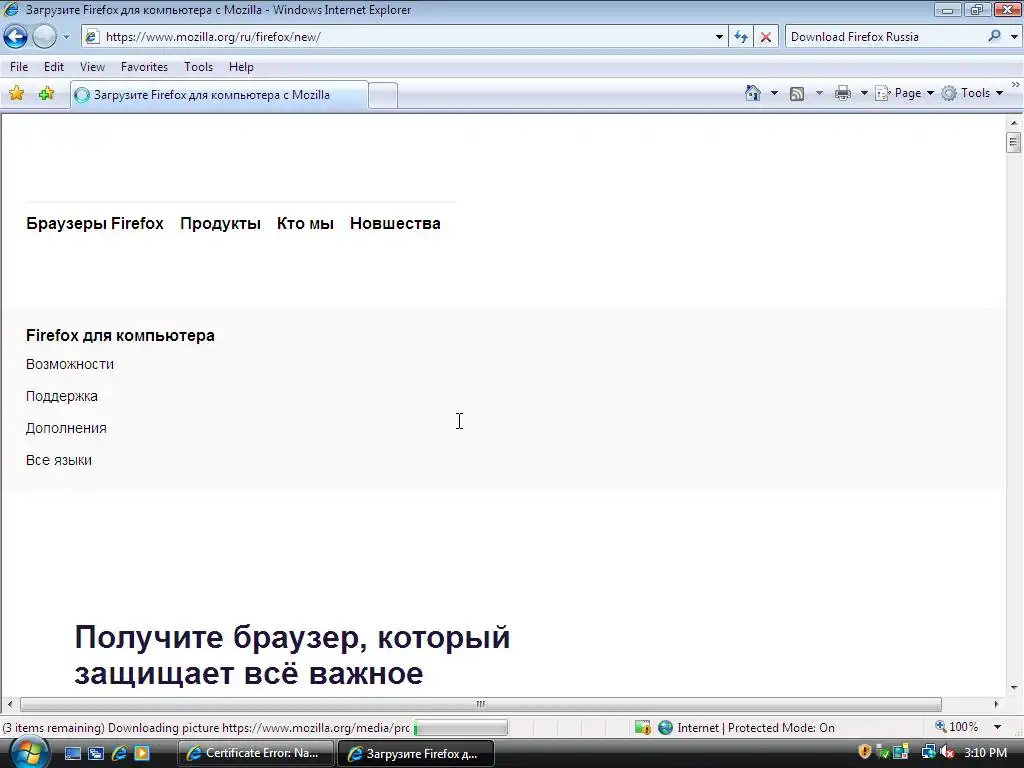This screenshot has height=768, width=1024.
Task: Launch Internet Explorer from quick launch
Action: pos(119,754)
